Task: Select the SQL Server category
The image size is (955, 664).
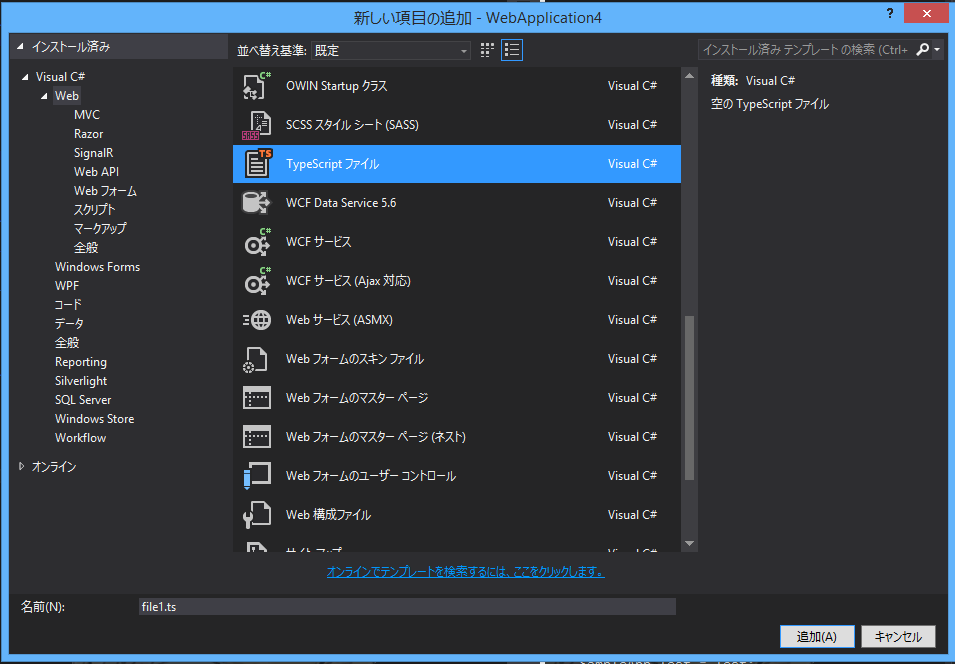Action: (x=83, y=400)
